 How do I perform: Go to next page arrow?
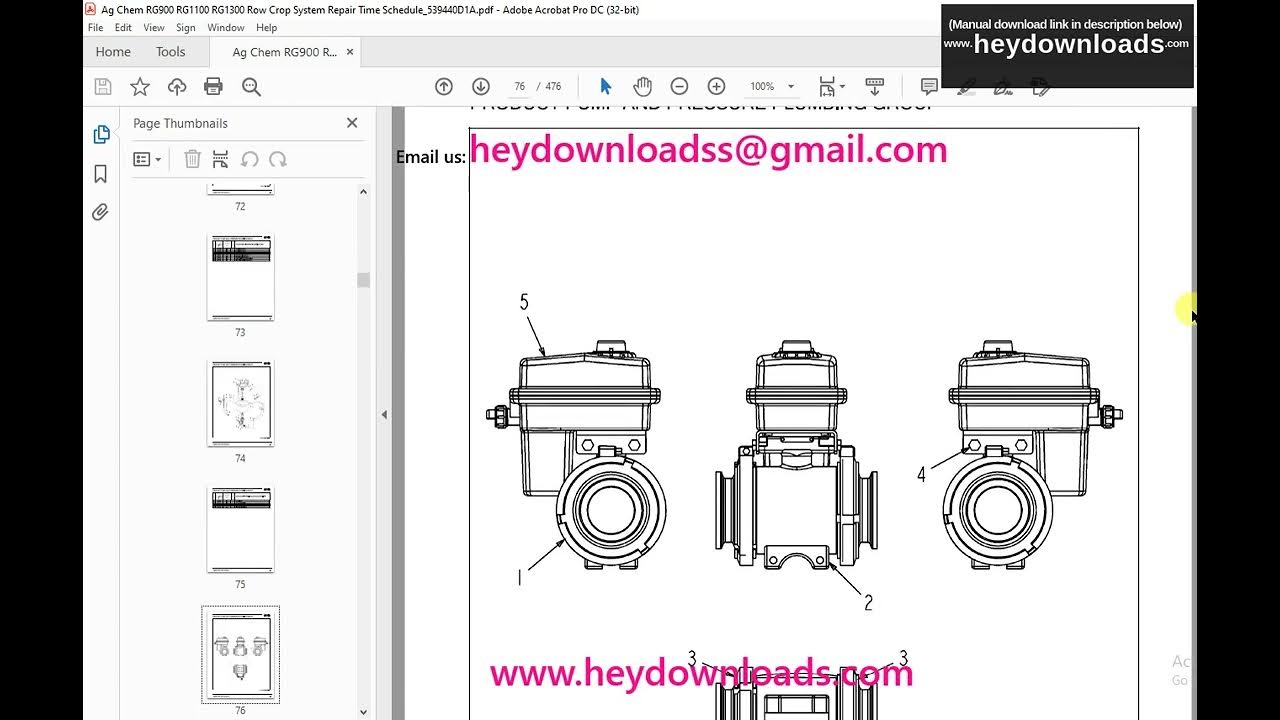pos(481,87)
